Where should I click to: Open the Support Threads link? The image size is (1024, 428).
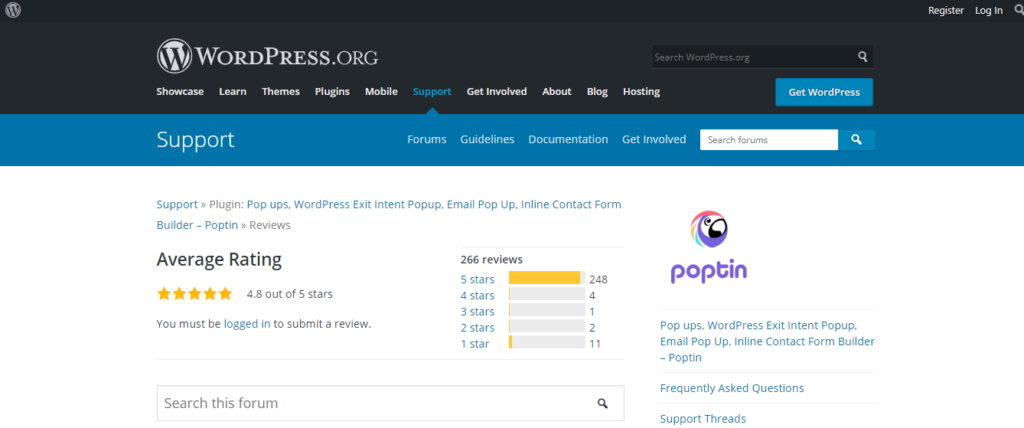(x=703, y=419)
